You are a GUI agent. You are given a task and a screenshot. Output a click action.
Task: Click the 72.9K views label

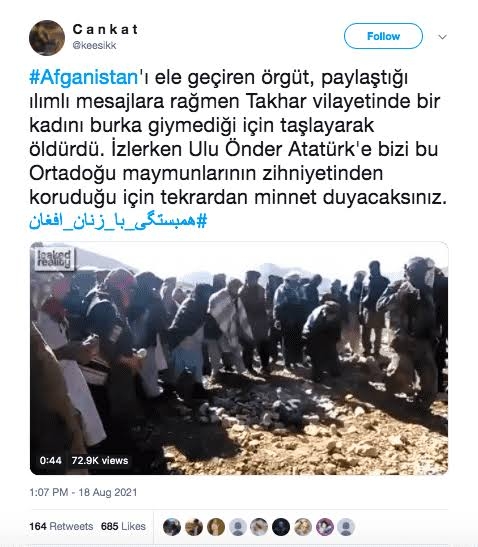100,460
